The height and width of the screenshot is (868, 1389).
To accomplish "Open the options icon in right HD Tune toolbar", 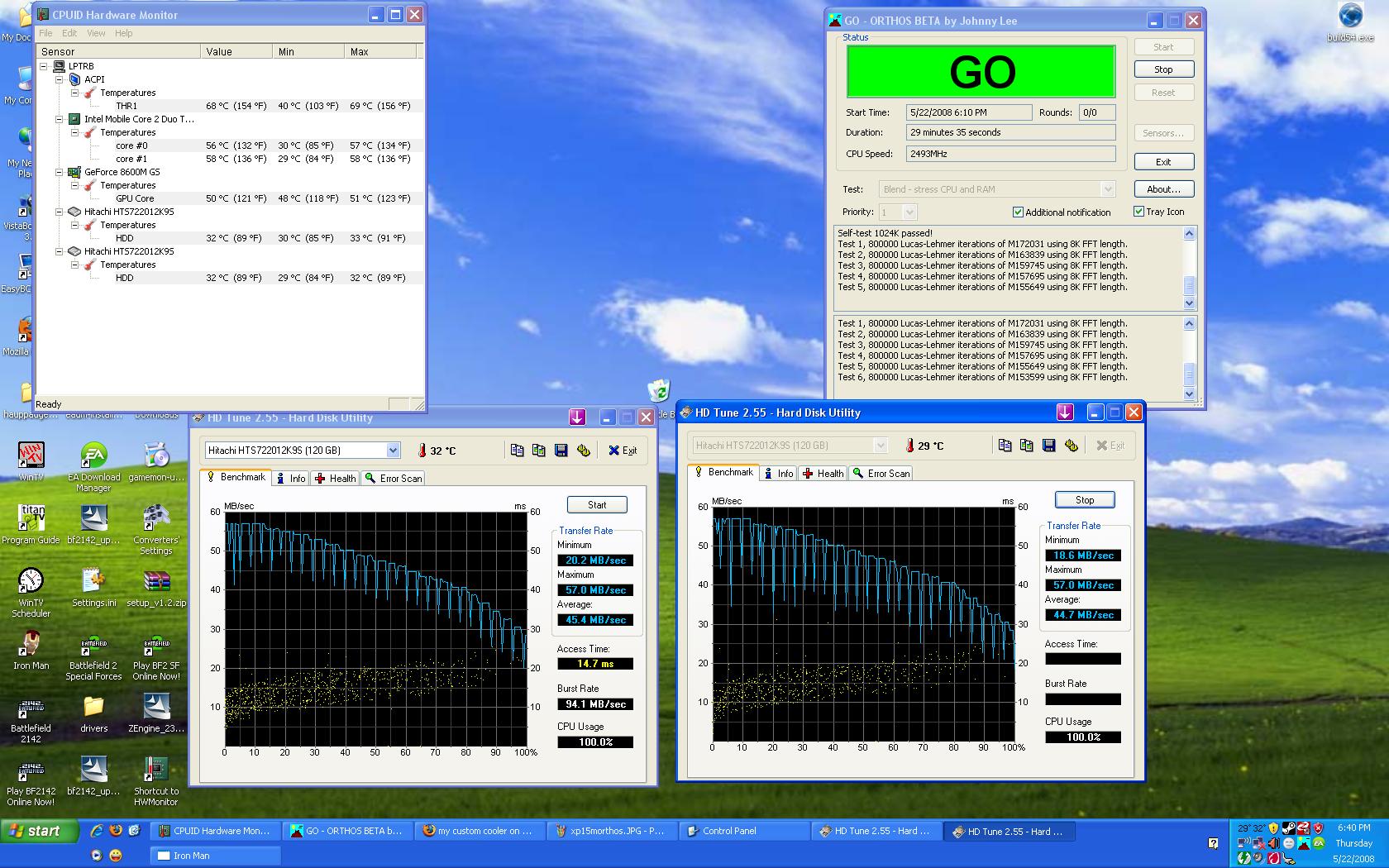I will tap(1072, 446).
